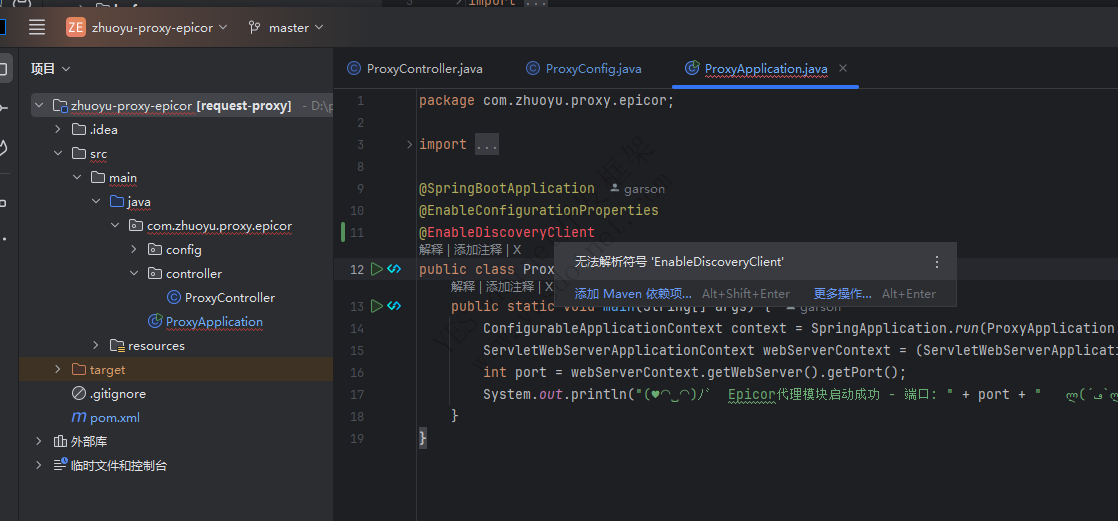This screenshot has width=1118, height=521.
Task: Open tooltip three-dot options menu
Action: pyautogui.click(x=937, y=262)
